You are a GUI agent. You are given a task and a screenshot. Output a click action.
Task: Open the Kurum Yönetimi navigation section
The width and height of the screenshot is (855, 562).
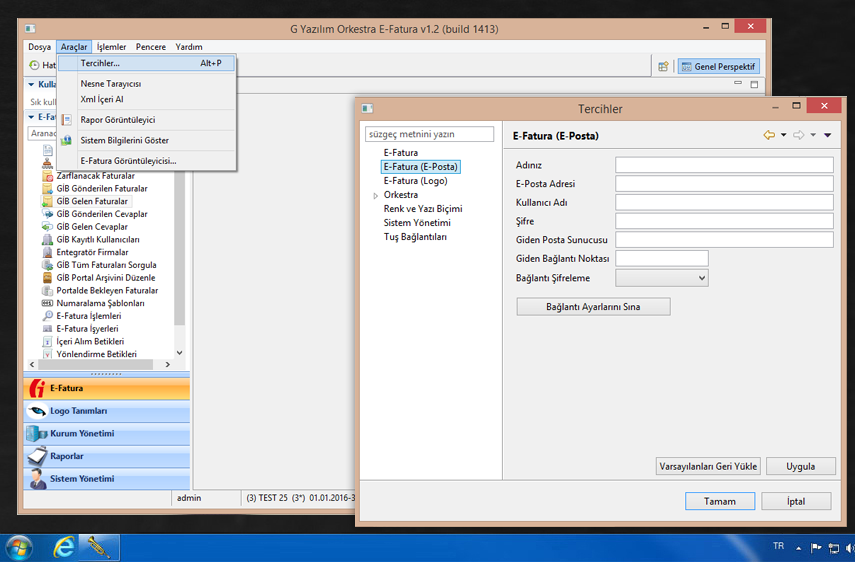[x=107, y=434]
